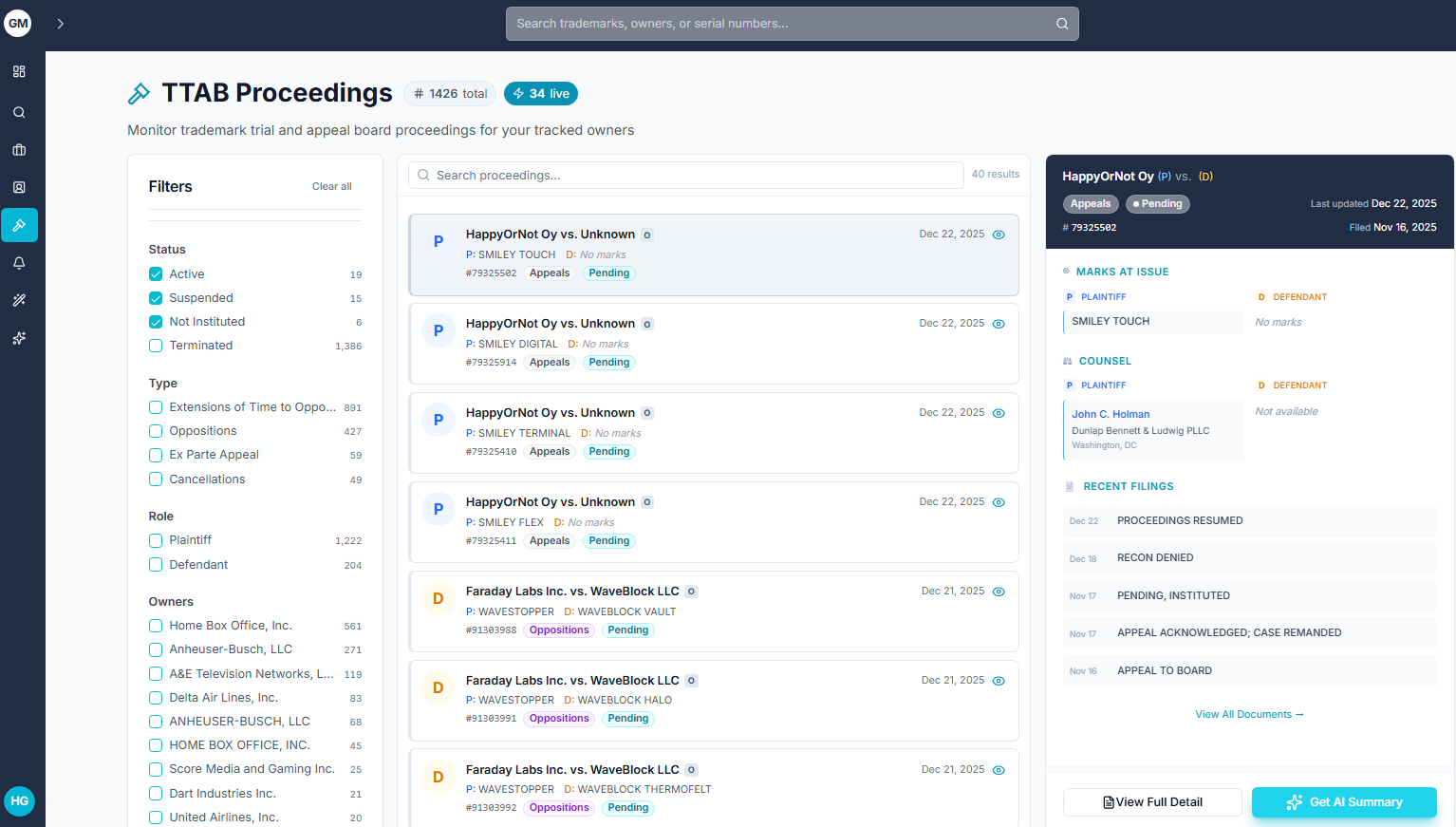Open the PROCEEDINGS RESUMED filing row
The height and width of the screenshot is (827, 1456).
coord(1250,521)
